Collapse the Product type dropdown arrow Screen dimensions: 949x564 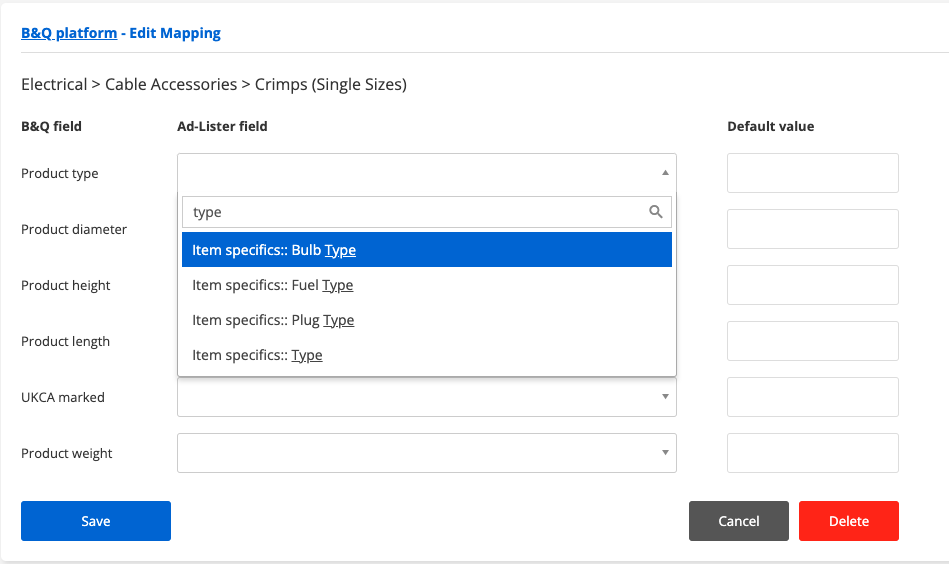(x=665, y=173)
